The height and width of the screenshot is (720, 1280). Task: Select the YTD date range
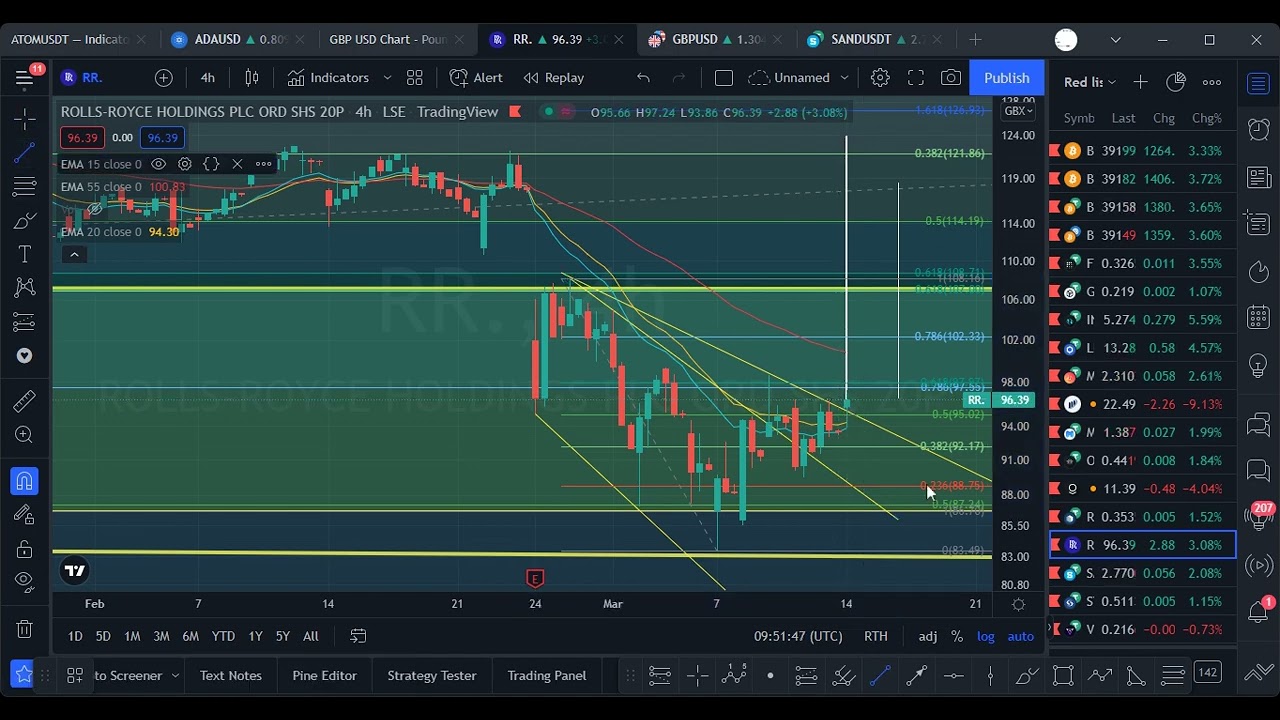click(x=223, y=636)
